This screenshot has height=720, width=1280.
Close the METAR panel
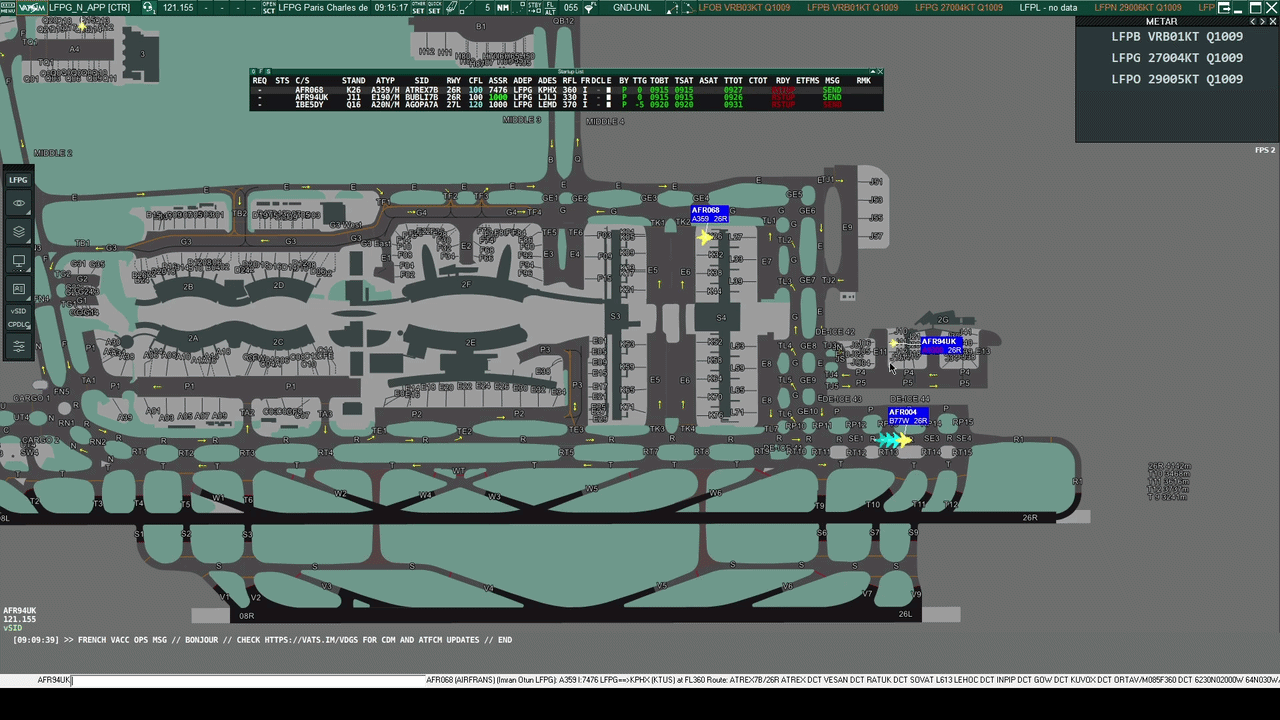click(x=1271, y=21)
